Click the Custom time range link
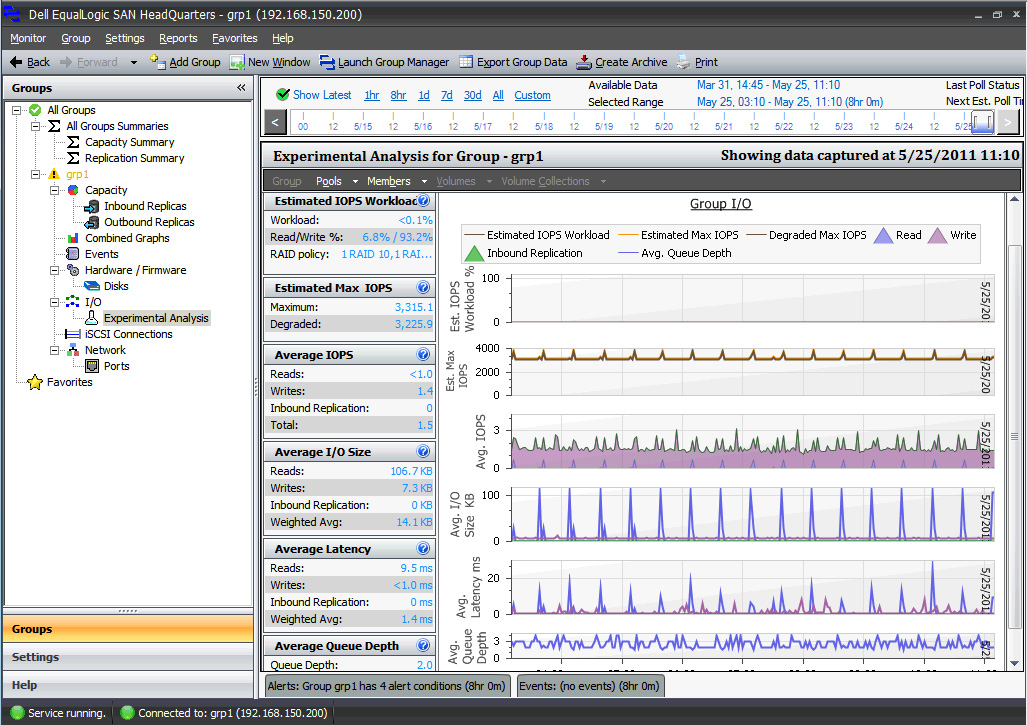Screen dimensions: 1027x725 [x=532, y=95]
